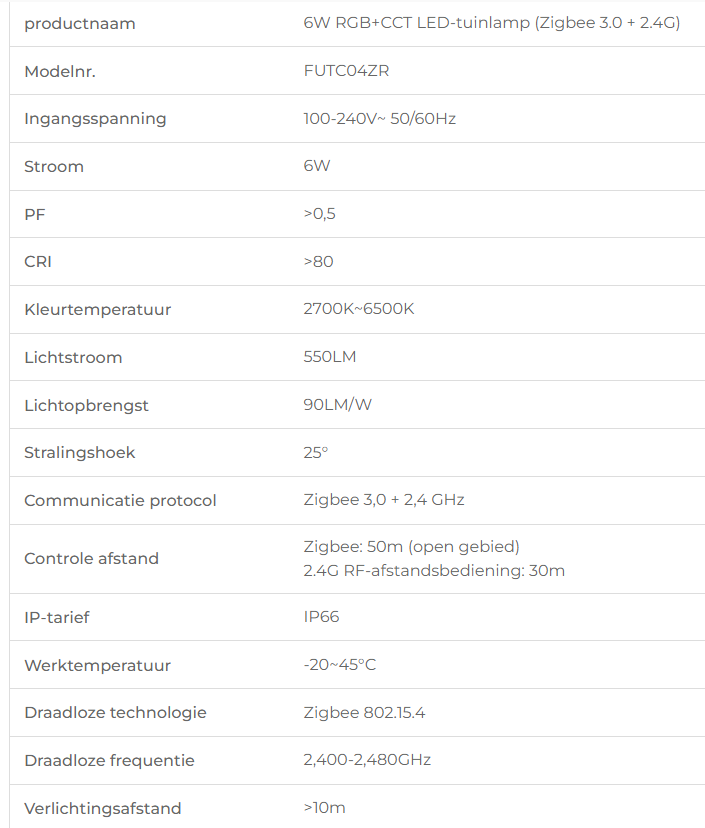The image size is (705, 828).
Task: Click the Werktemperatuur value -20~45°C
Action: [340, 664]
